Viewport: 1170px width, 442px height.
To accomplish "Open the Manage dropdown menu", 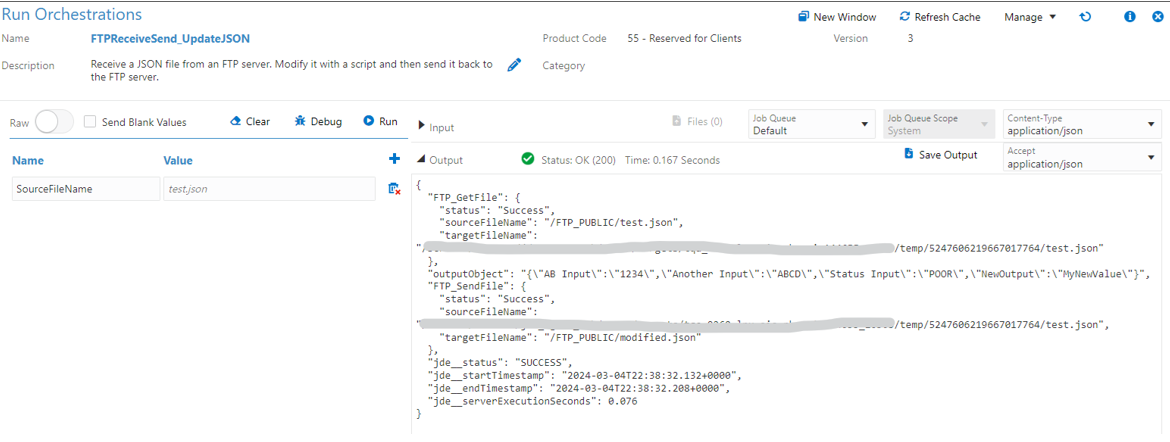I will (x=1030, y=16).
